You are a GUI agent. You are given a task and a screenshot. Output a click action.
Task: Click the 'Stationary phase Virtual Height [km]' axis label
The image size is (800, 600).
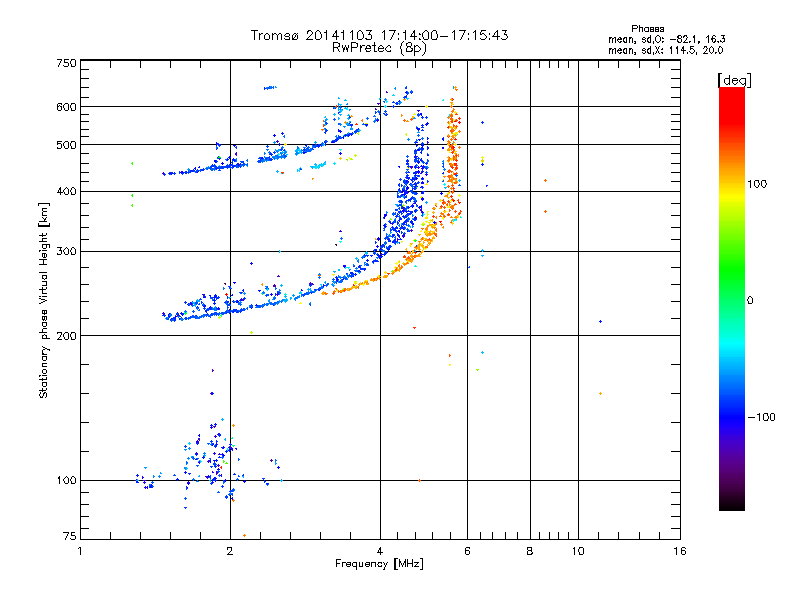click(x=44, y=300)
